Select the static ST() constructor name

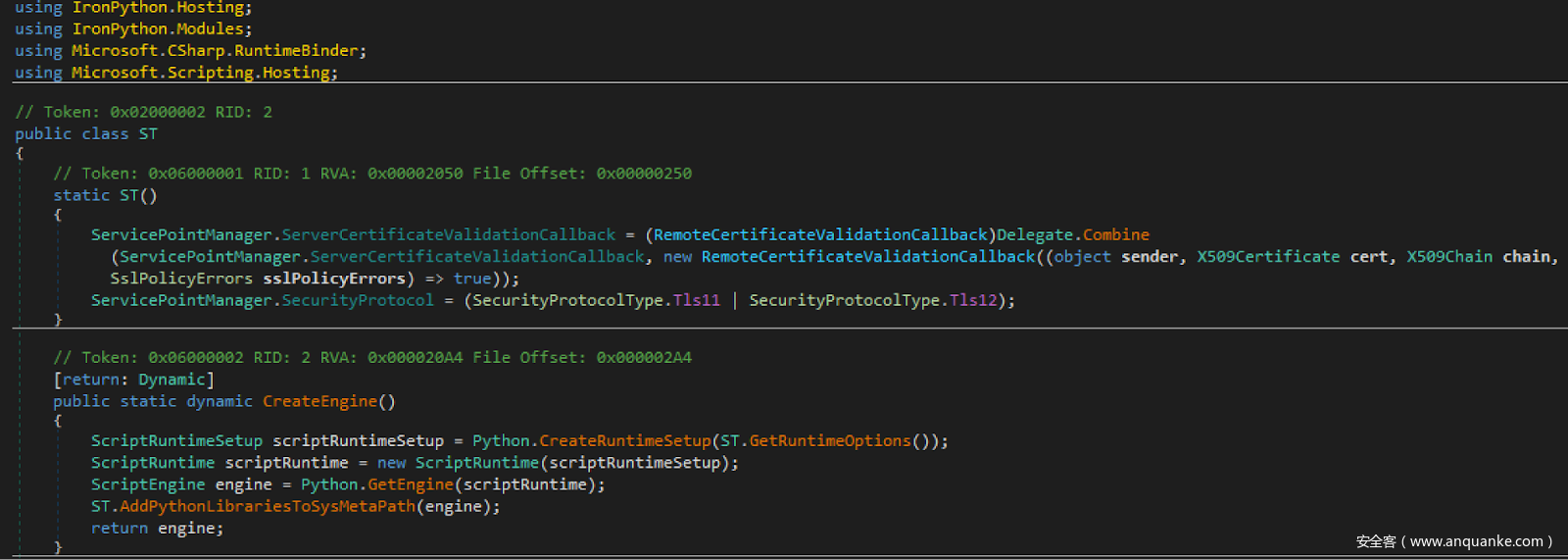click(129, 196)
